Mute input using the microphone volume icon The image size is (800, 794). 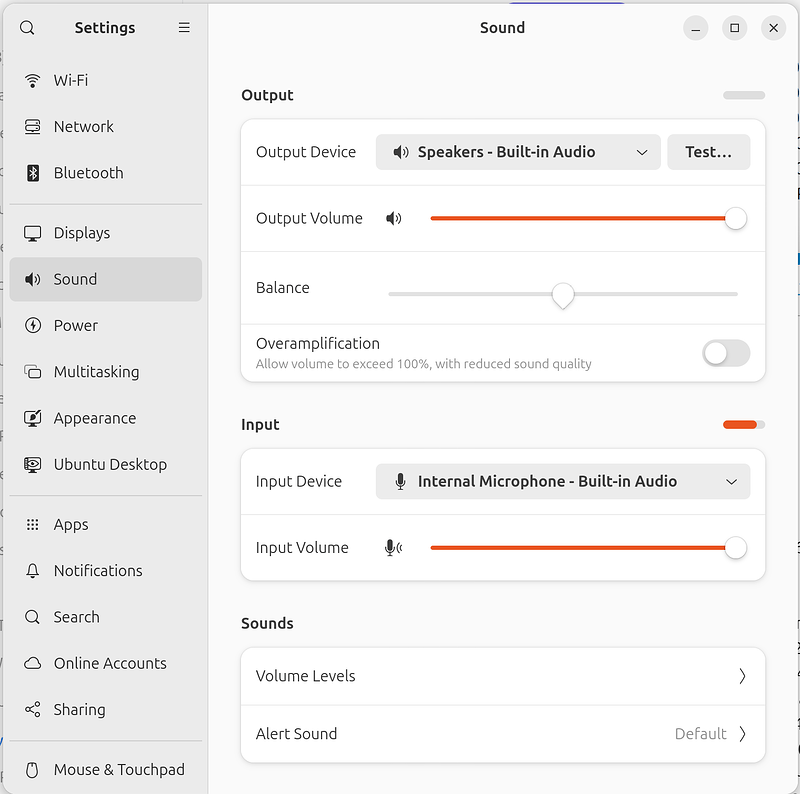click(x=394, y=548)
